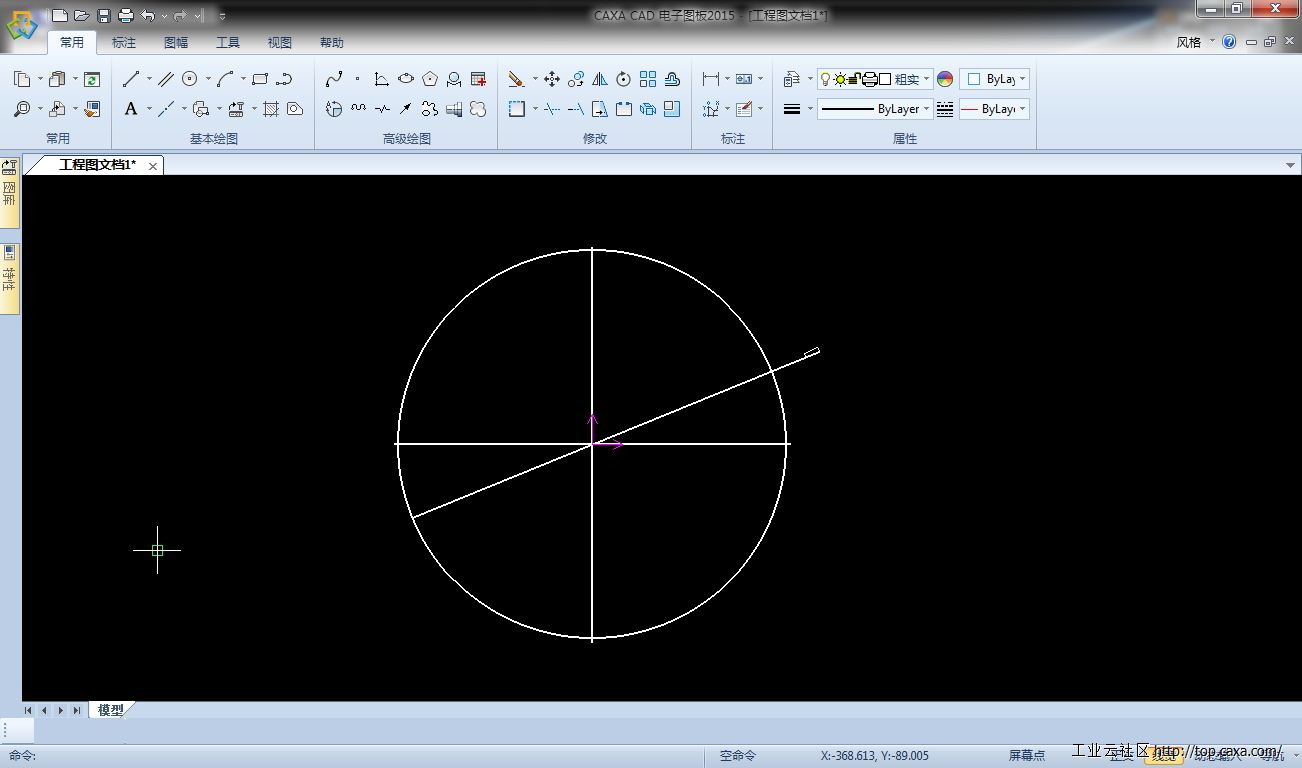Image resolution: width=1302 pixels, height=768 pixels.
Task: Select the Move tool with four arrows
Action: (551, 79)
